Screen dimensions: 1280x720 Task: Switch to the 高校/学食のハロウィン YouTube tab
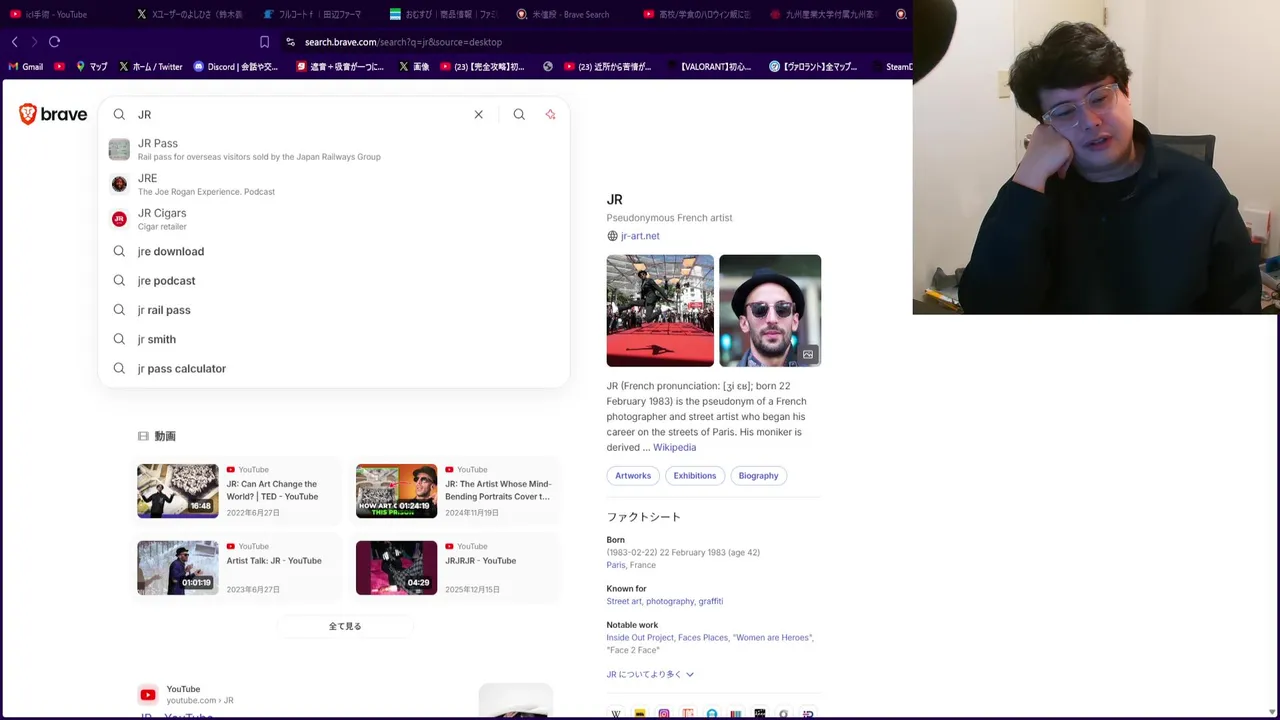pyautogui.click(x=695, y=14)
